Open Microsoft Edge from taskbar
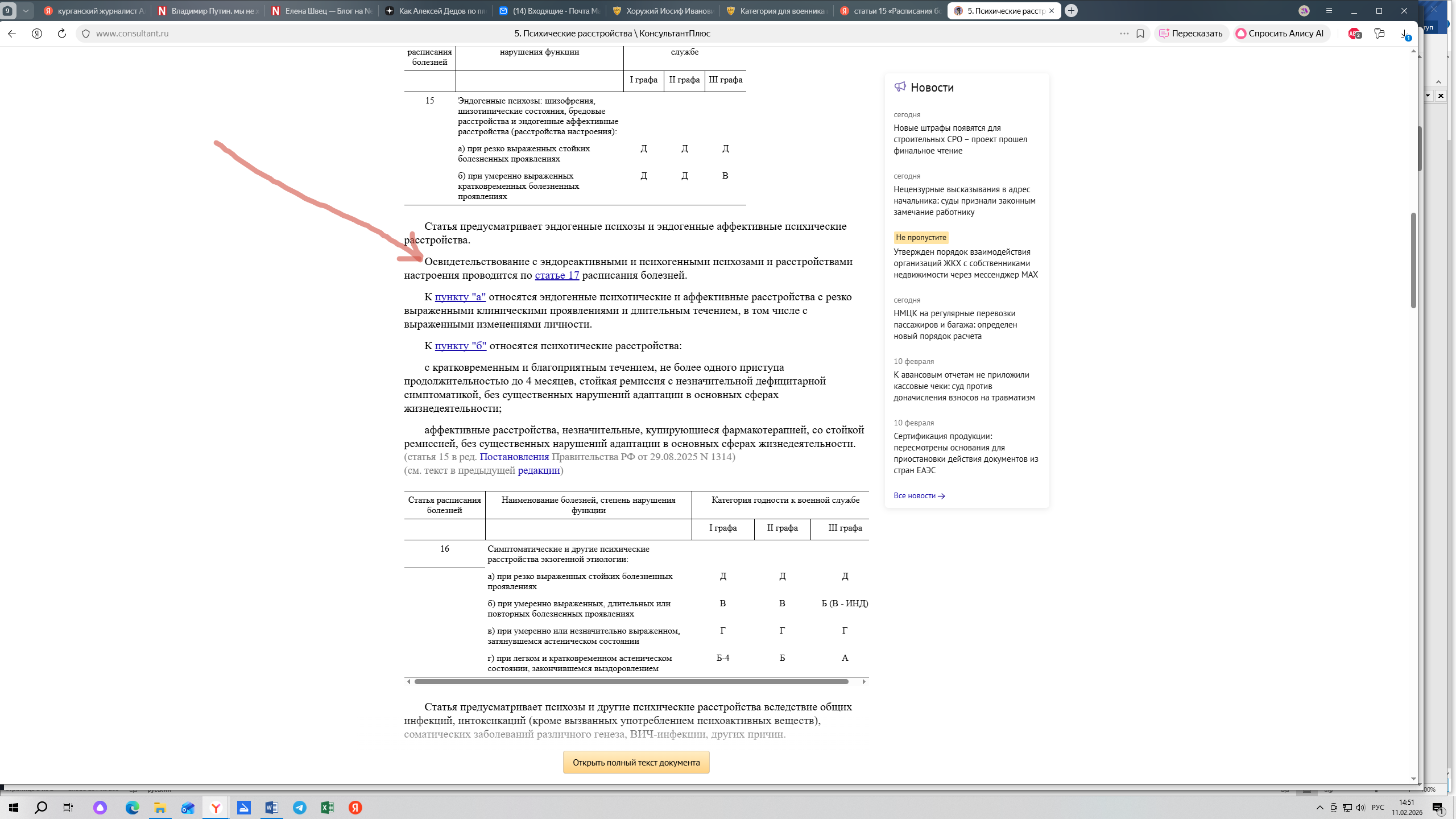This screenshot has width=1456, height=819. [132, 808]
